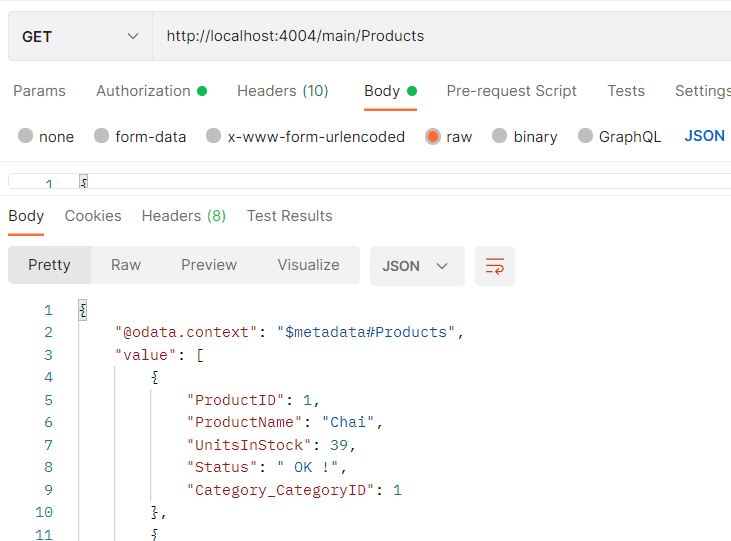Image resolution: width=731 pixels, height=541 pixels.
Task: Choose x-www-form-urlencoded body type
Action: pos(213,136)
